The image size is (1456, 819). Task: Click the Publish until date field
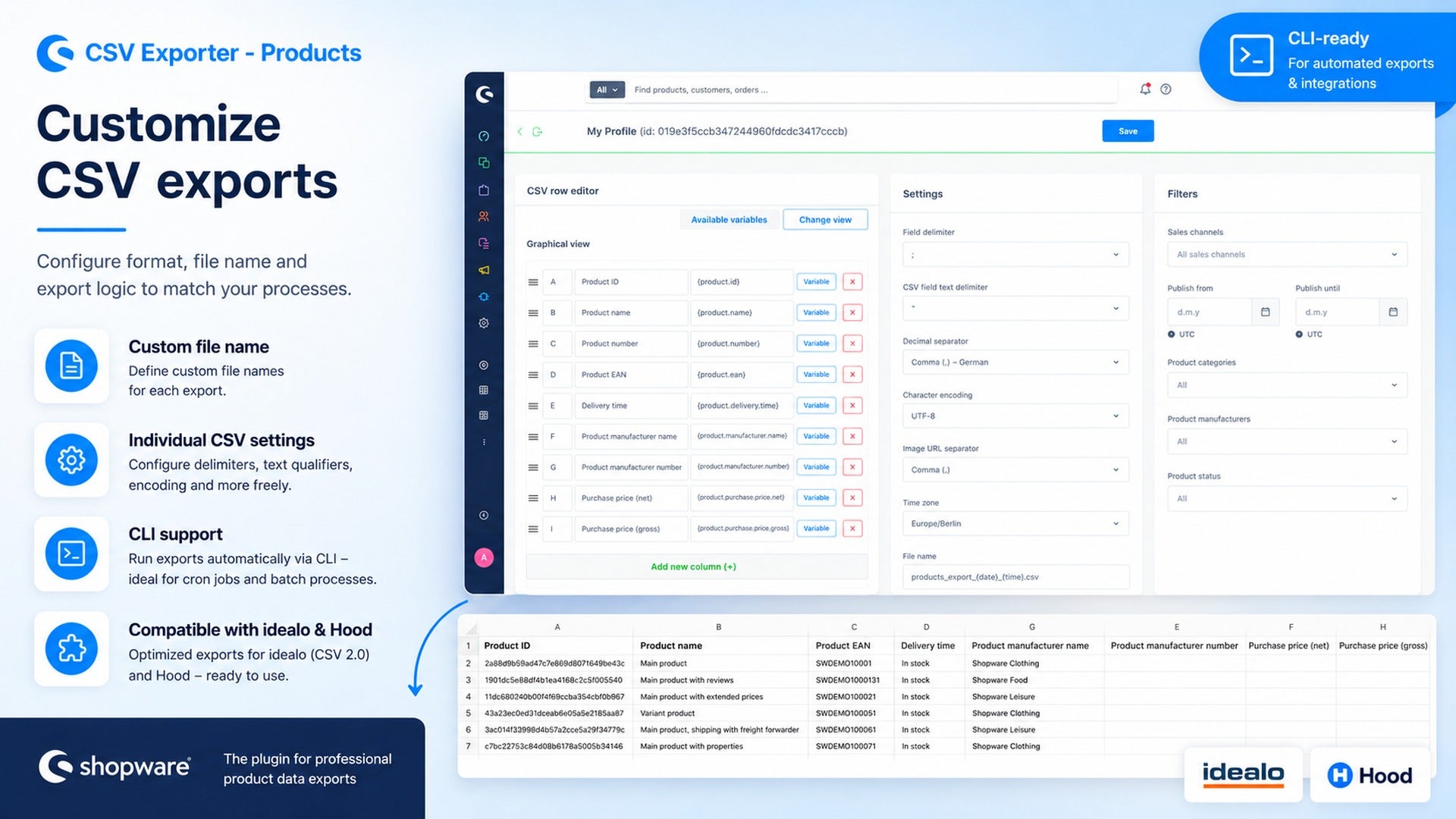point(1337,312)
